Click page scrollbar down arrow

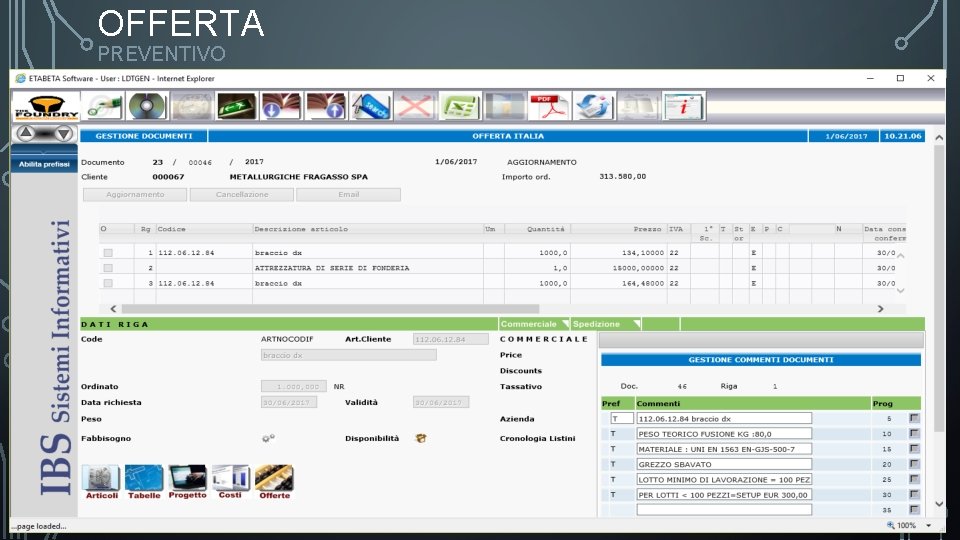point(939,504)
